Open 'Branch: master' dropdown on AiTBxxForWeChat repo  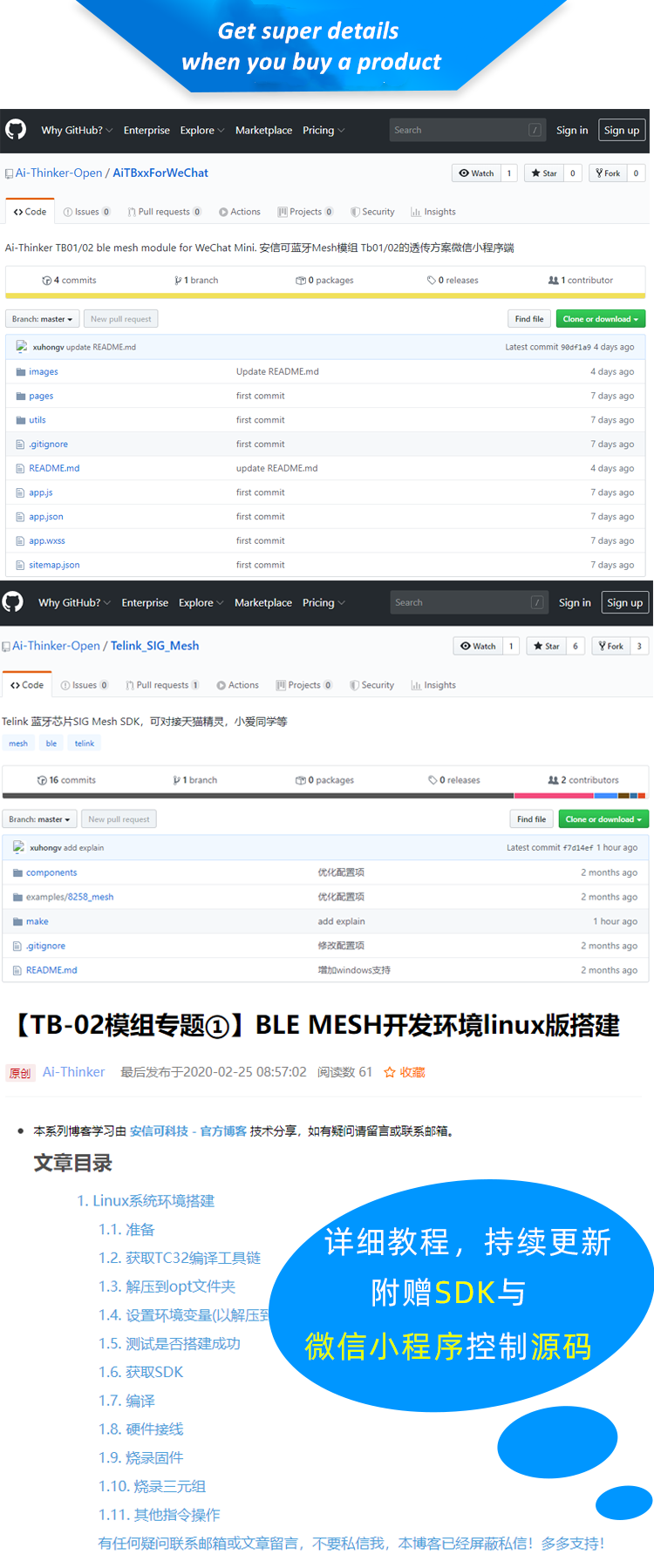pyautogui.click(x=43, y=319)
